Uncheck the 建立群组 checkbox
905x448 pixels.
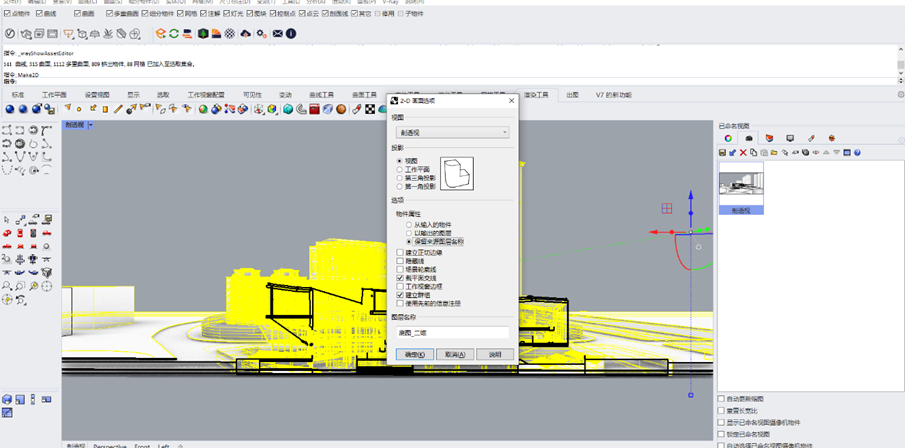400,295
